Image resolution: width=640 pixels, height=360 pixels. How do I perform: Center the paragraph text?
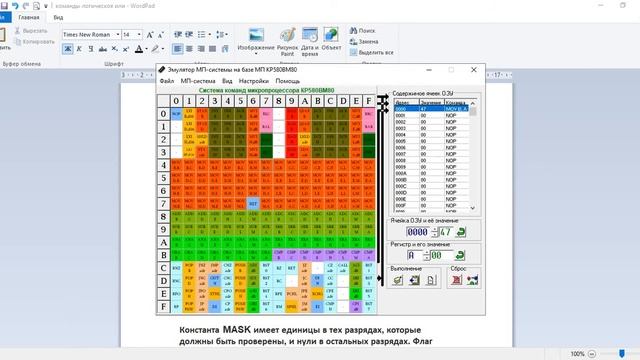click(x=189, y=49)
